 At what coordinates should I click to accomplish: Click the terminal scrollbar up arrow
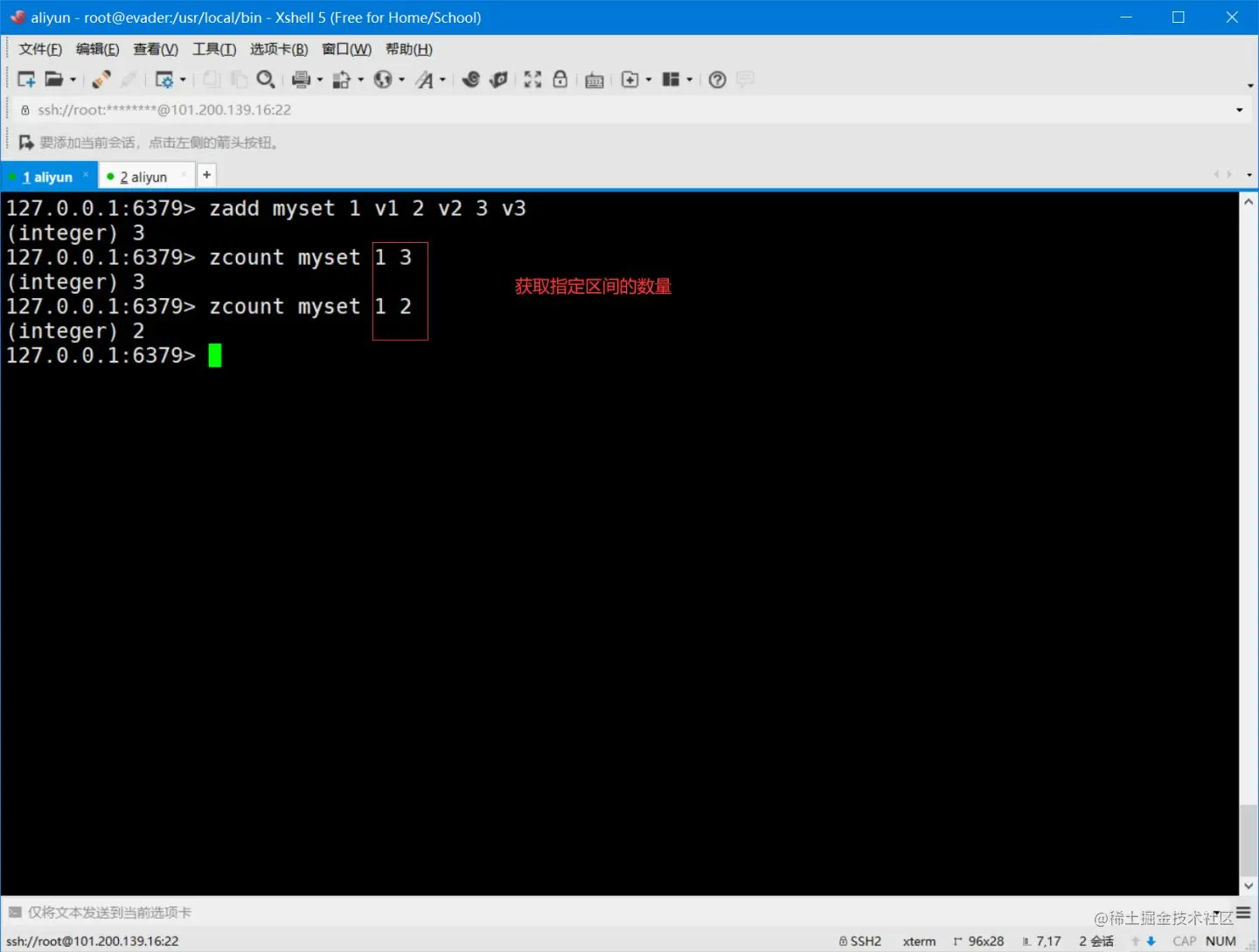(1249, 202)
